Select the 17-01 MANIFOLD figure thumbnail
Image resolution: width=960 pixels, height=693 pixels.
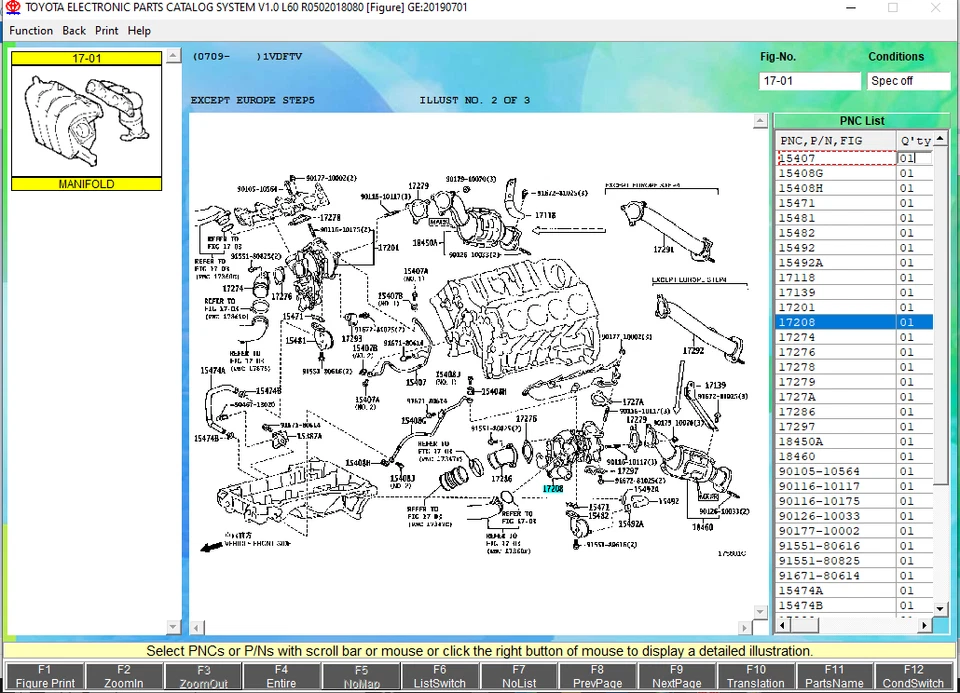coord(86,121)
